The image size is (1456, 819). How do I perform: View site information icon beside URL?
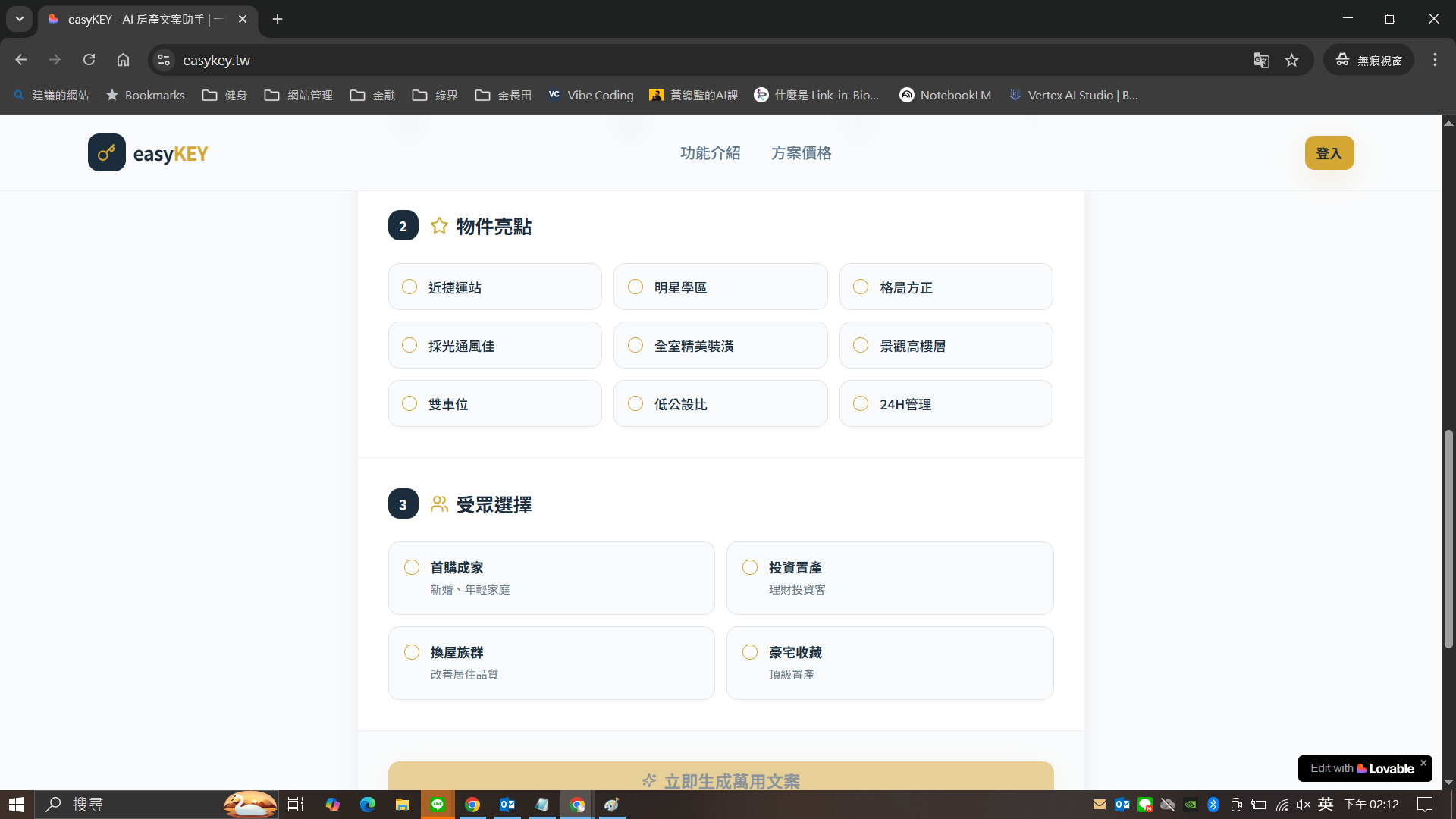[163, 60]
